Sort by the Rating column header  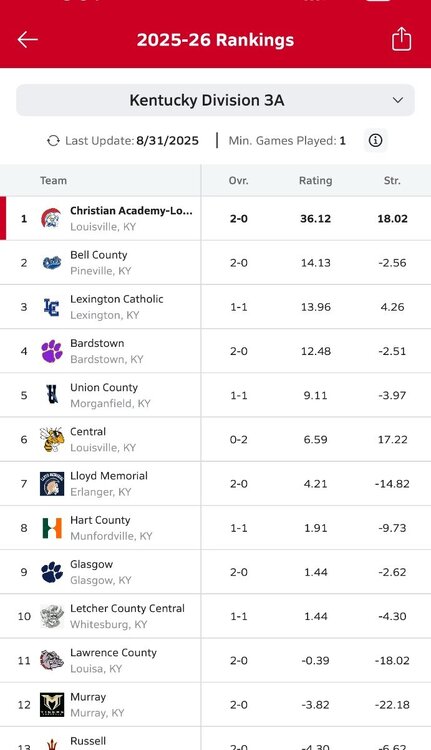(x=315, y=180)
